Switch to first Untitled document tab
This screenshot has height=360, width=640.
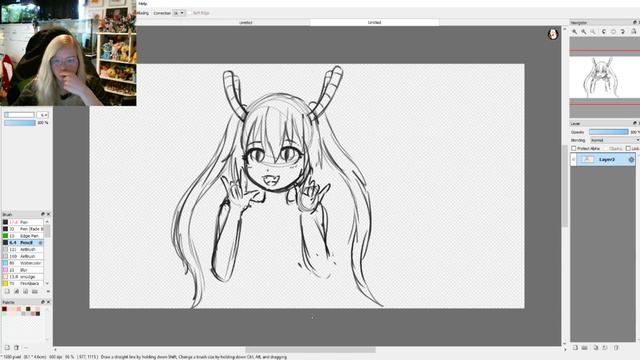[245, 22]
